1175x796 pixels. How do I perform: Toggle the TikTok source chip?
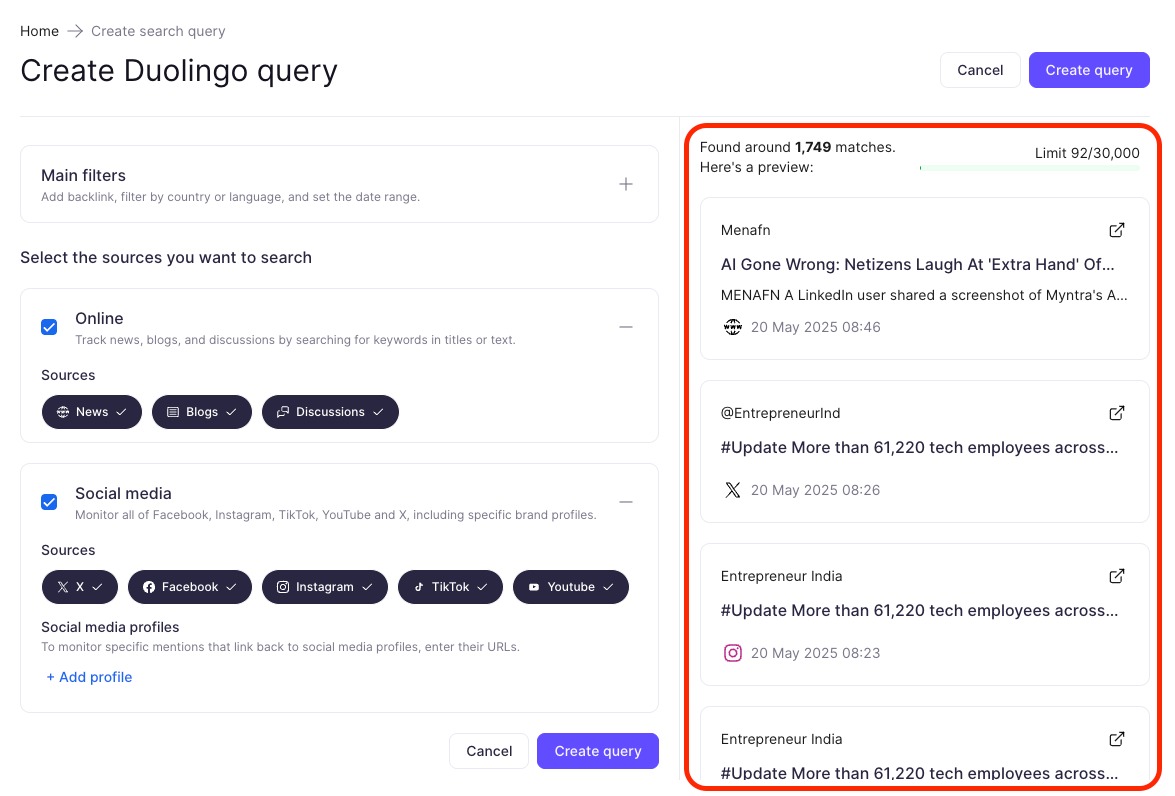coord(450,587)
